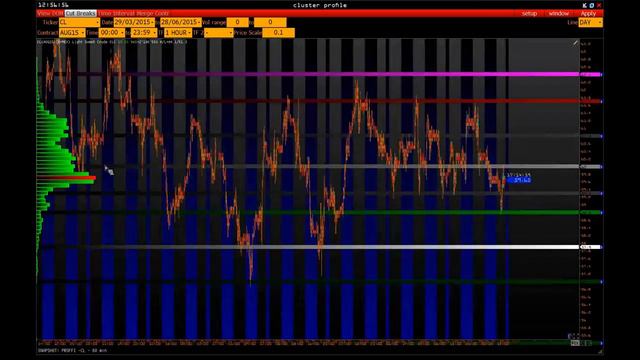Click the window resize grip in corner

coord(600,351)
